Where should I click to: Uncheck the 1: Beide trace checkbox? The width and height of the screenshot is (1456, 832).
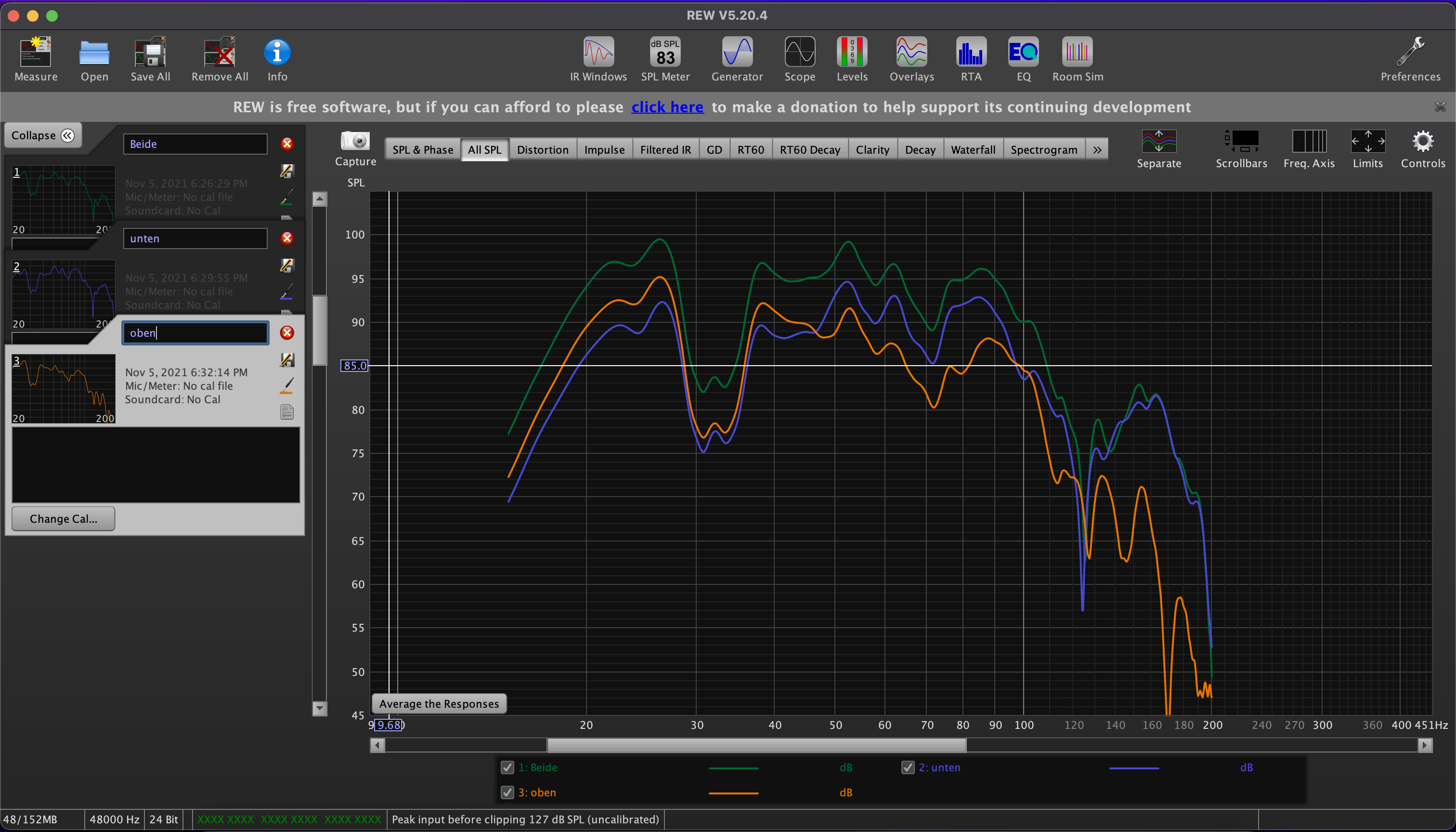point(507,767)
